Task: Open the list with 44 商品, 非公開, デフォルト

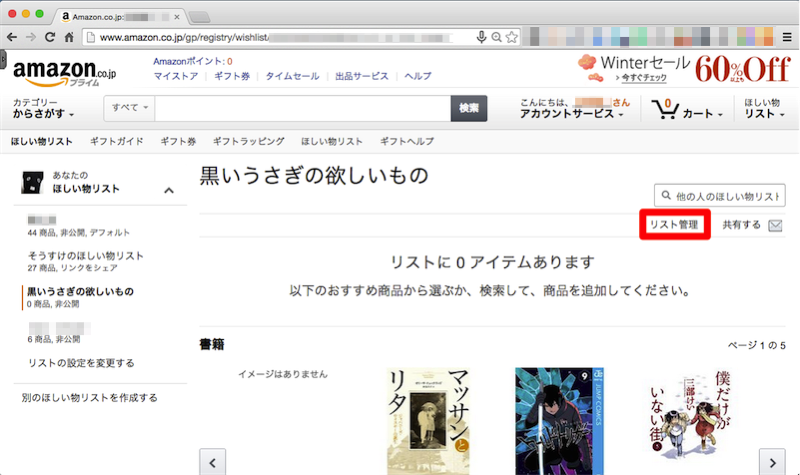Action: click(x=79, y=226)
